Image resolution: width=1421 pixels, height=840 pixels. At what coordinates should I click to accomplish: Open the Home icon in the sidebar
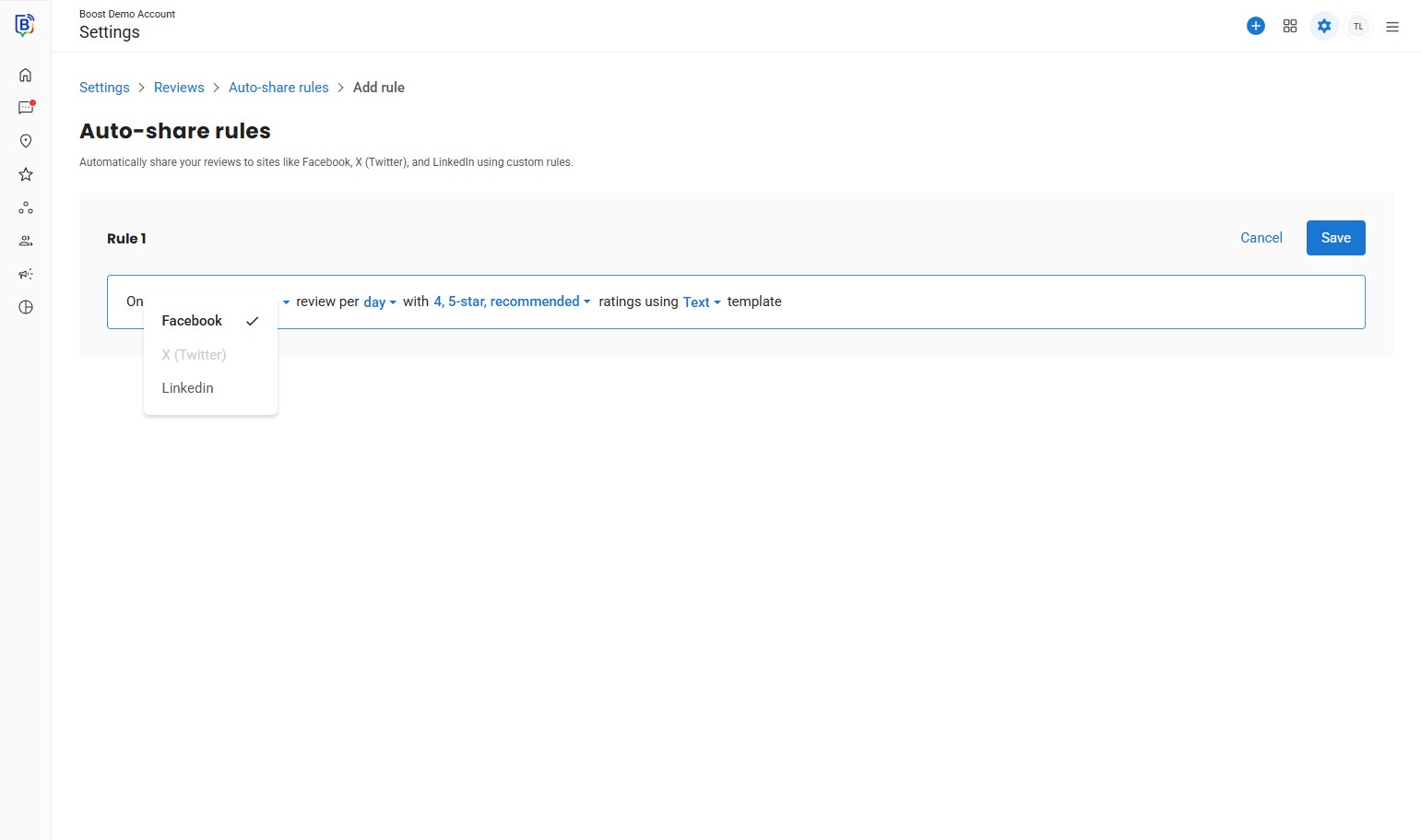click(26, 76)
